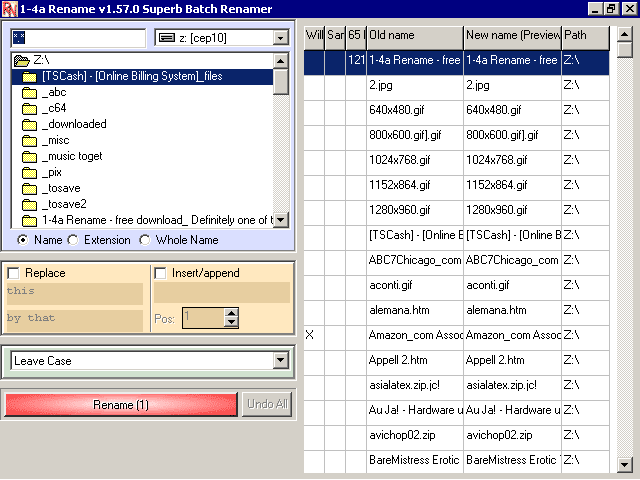640x480 pixels.
Task: Open the z: [cep10] drive dropdown
Action: tap(280, 38)
